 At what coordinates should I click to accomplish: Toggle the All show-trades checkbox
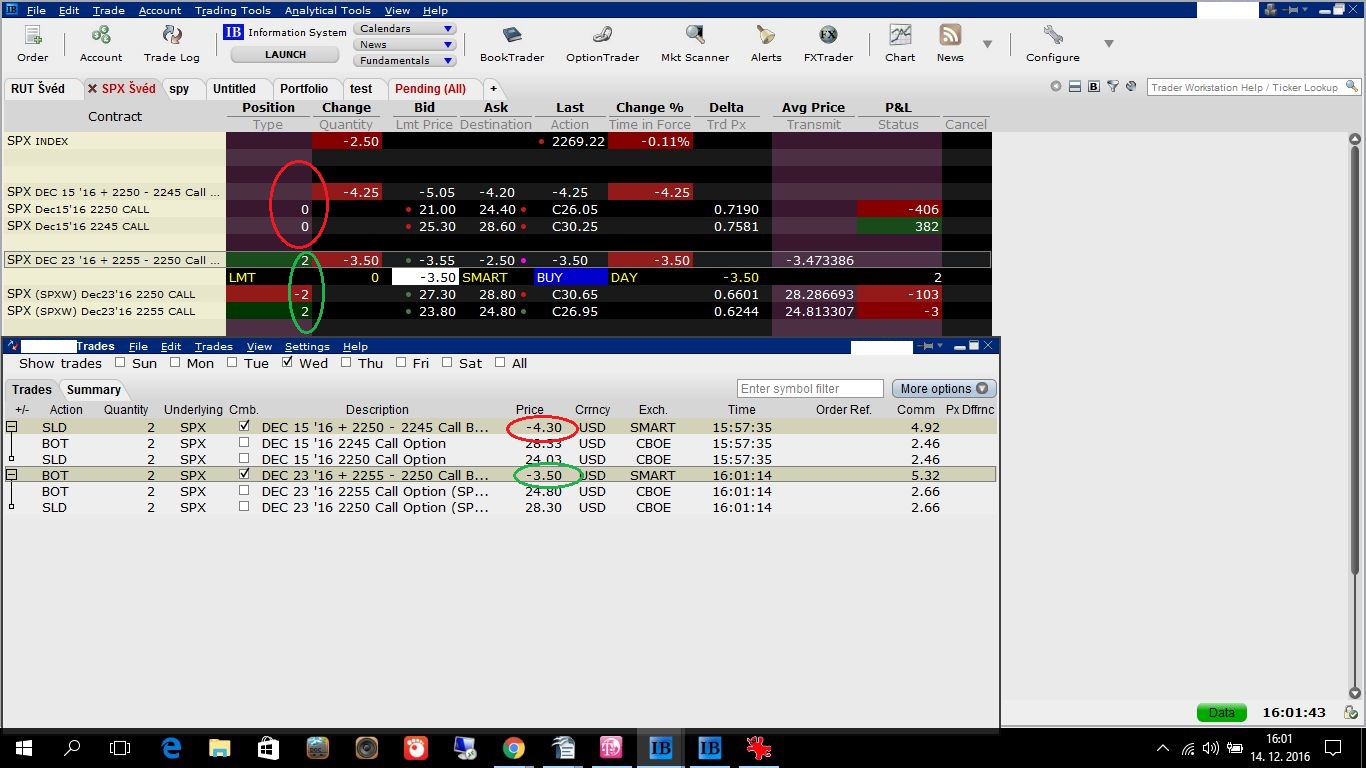point(500,363)
